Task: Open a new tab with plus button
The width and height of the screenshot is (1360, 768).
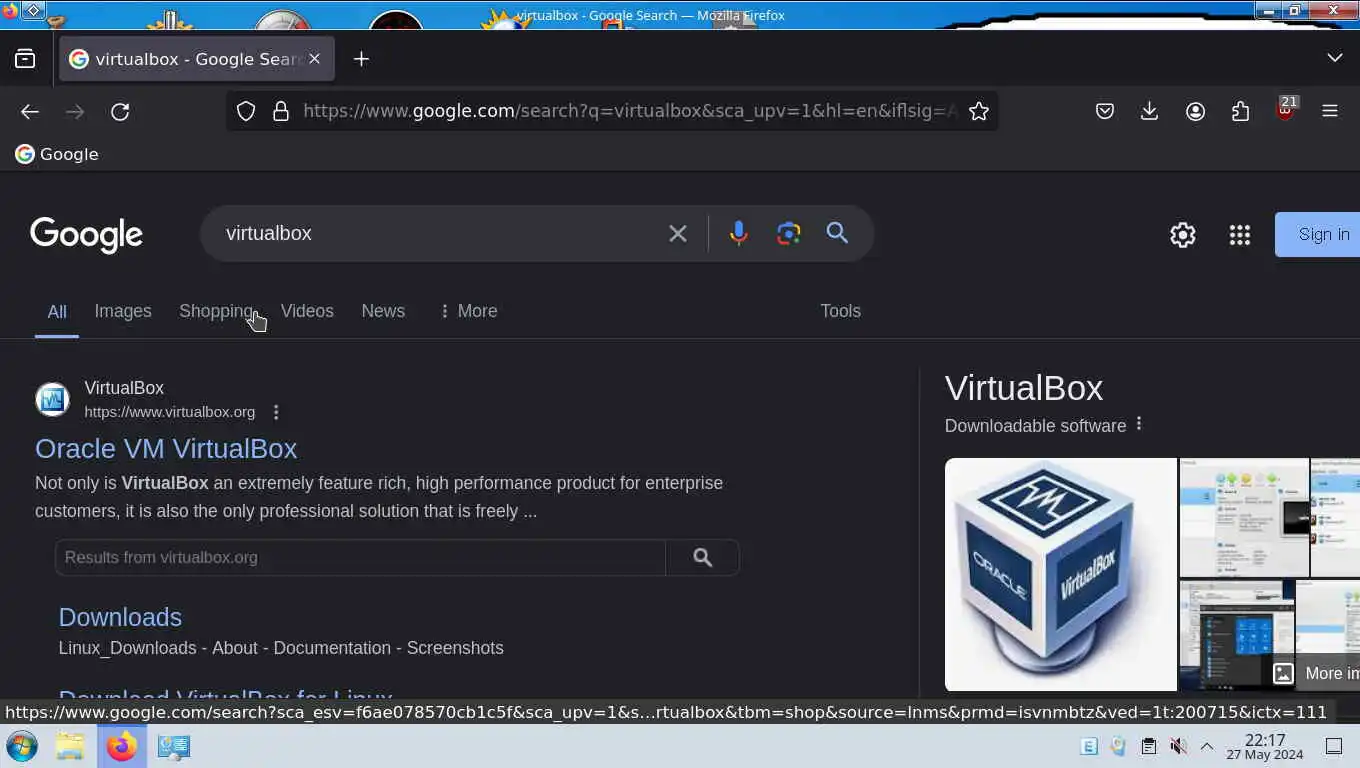Action: (361, 59)
